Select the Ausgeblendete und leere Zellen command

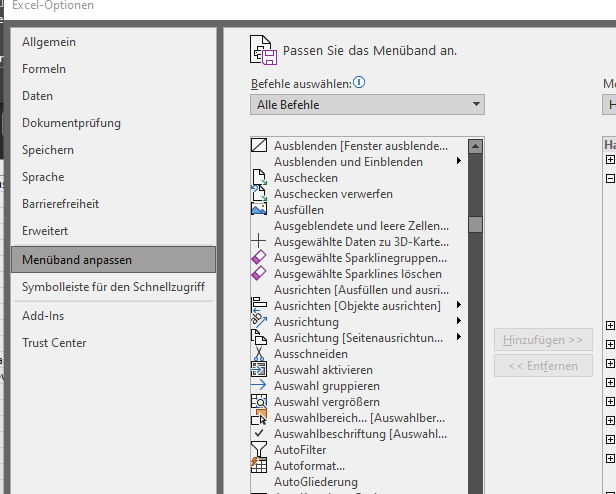[359, 226]
